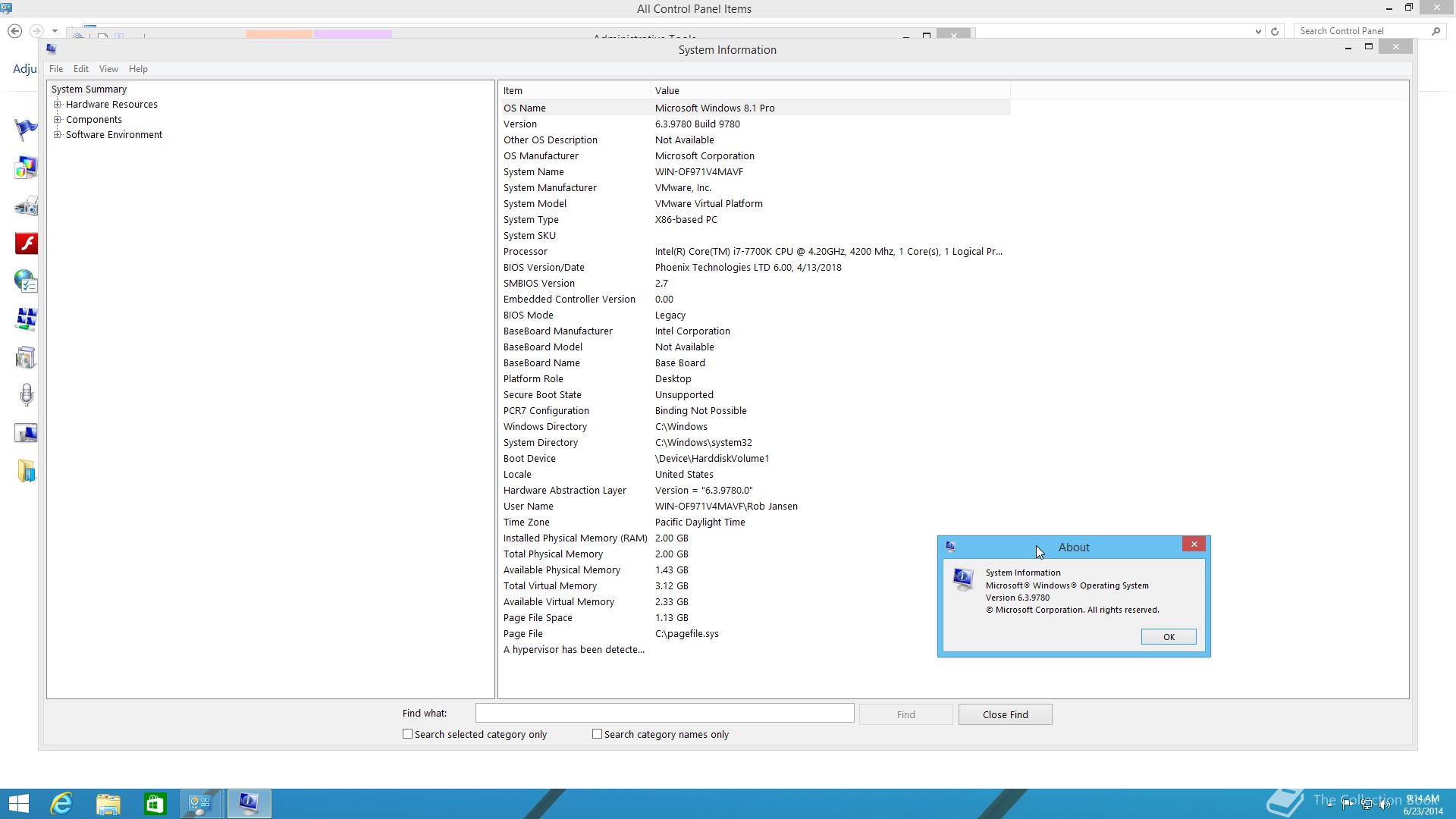1456x819 pixels.
Task: Open Devices and Printers icon in Control Panel
Action: tap(26, 206)
